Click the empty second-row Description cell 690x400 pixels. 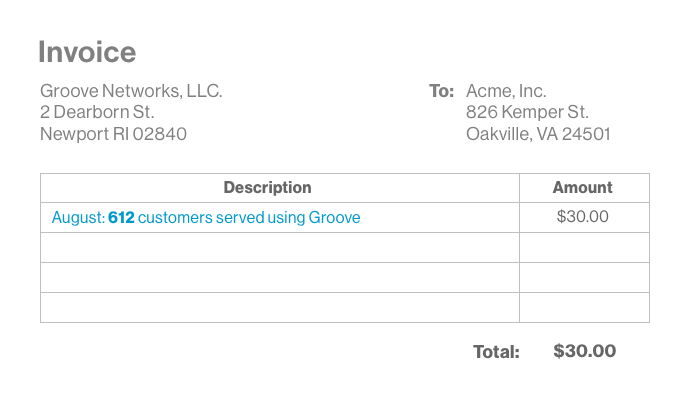(280, 247)
